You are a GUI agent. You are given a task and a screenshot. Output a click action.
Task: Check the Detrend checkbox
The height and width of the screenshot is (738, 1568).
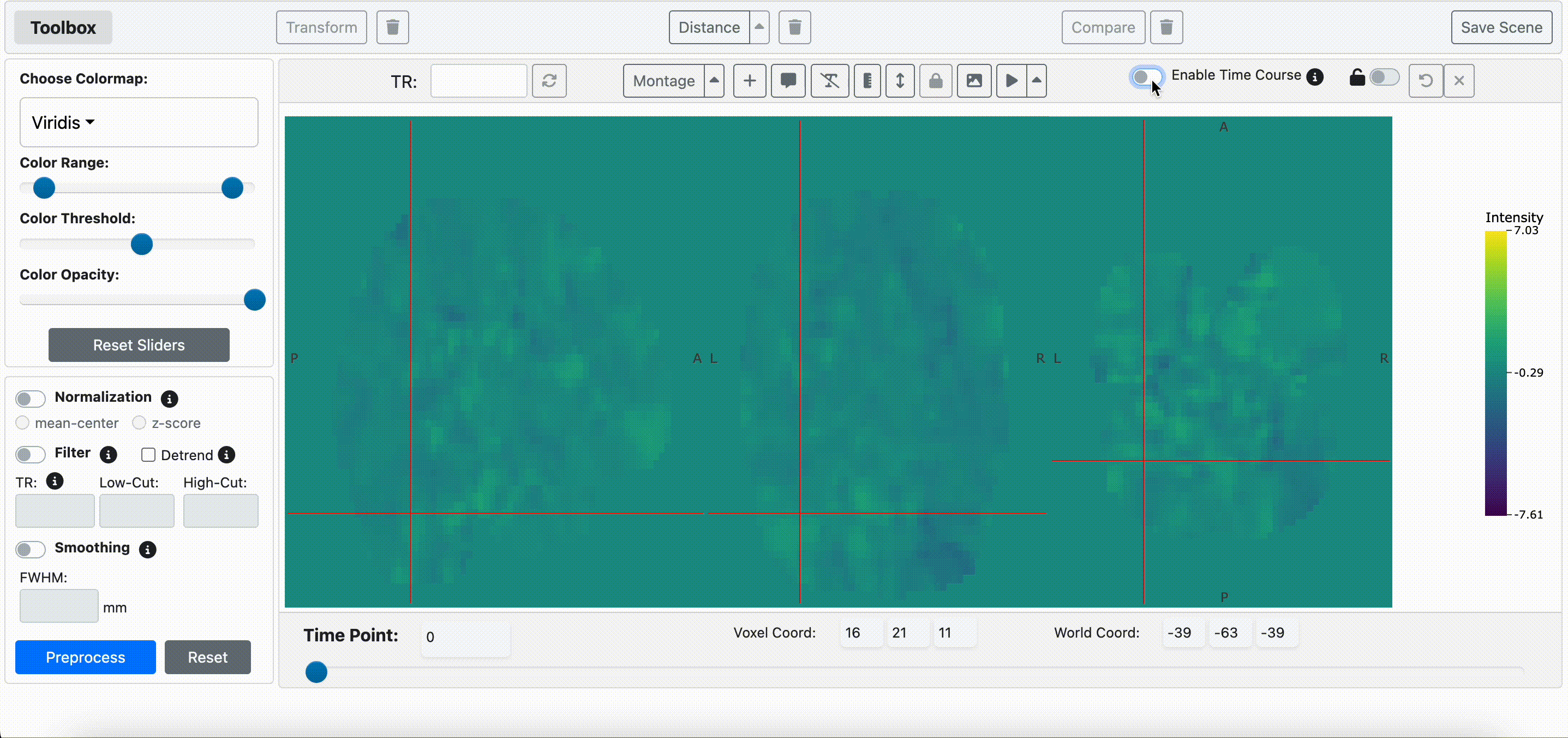(x=148, y=455)
